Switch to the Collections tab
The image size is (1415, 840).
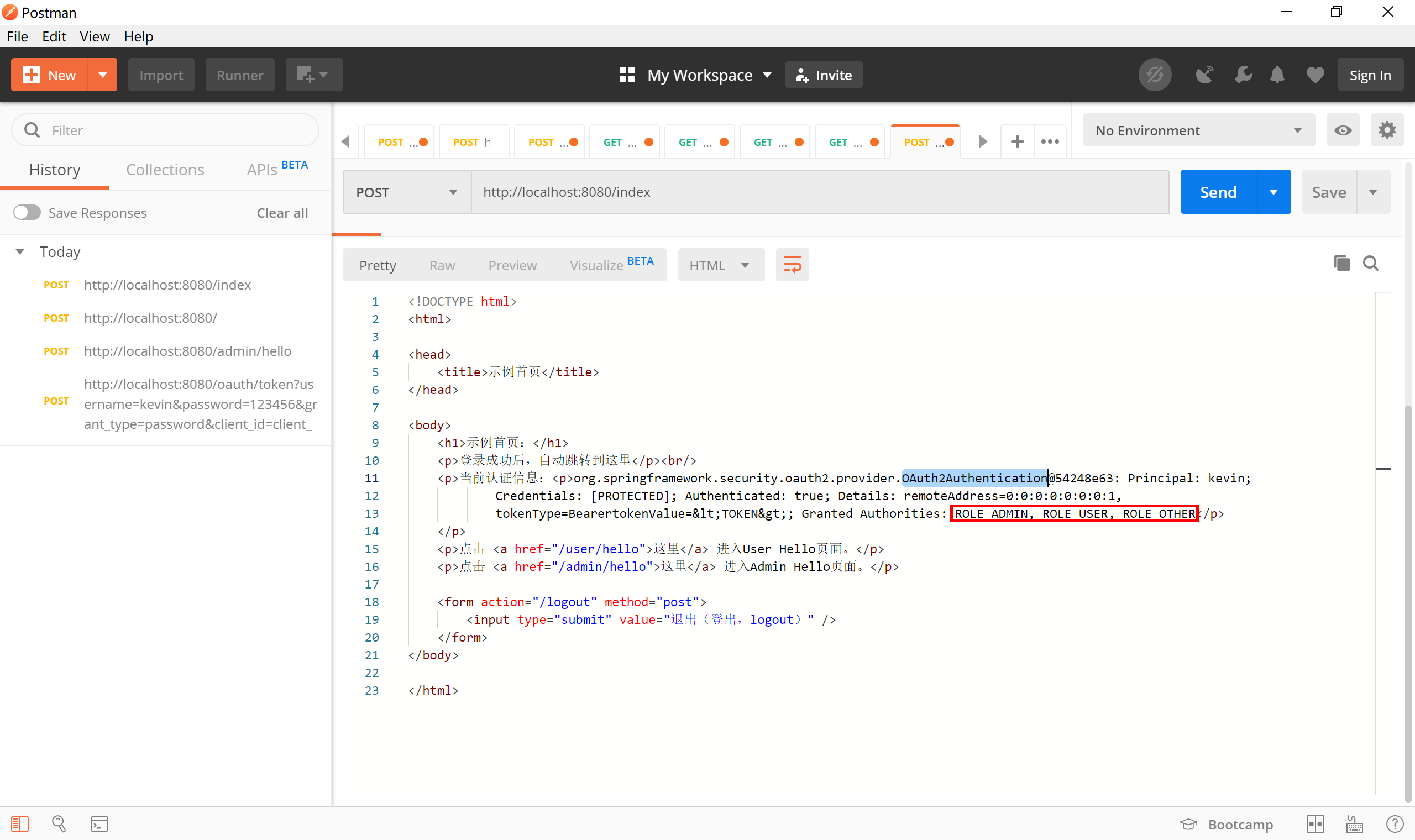tap(165, 170)
